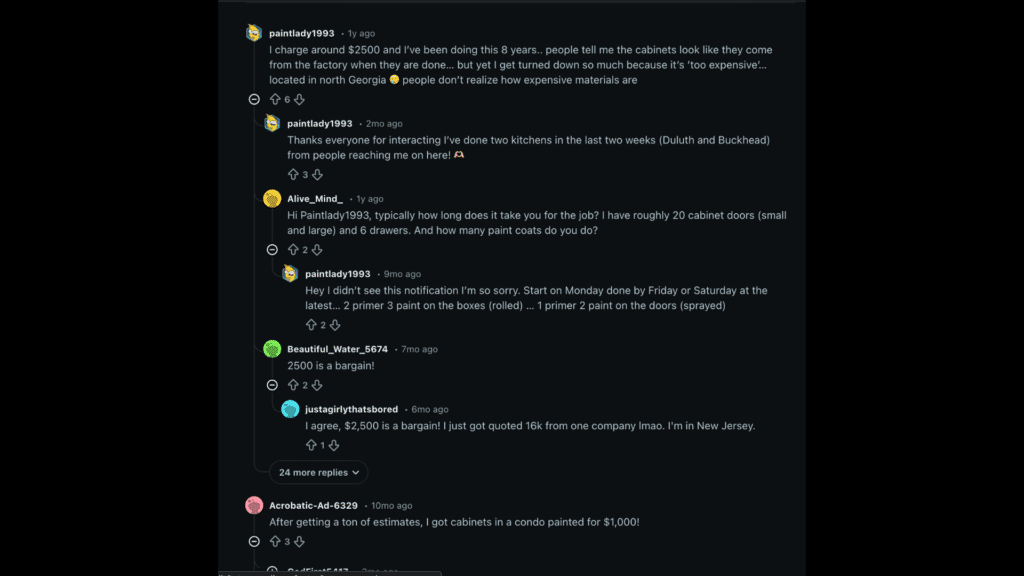Collapse Alive_Mind_'s comment thread
Image resolution: width=1024 pixels, height=576 pixels.
pyautogui.click(x=270, y=249)
